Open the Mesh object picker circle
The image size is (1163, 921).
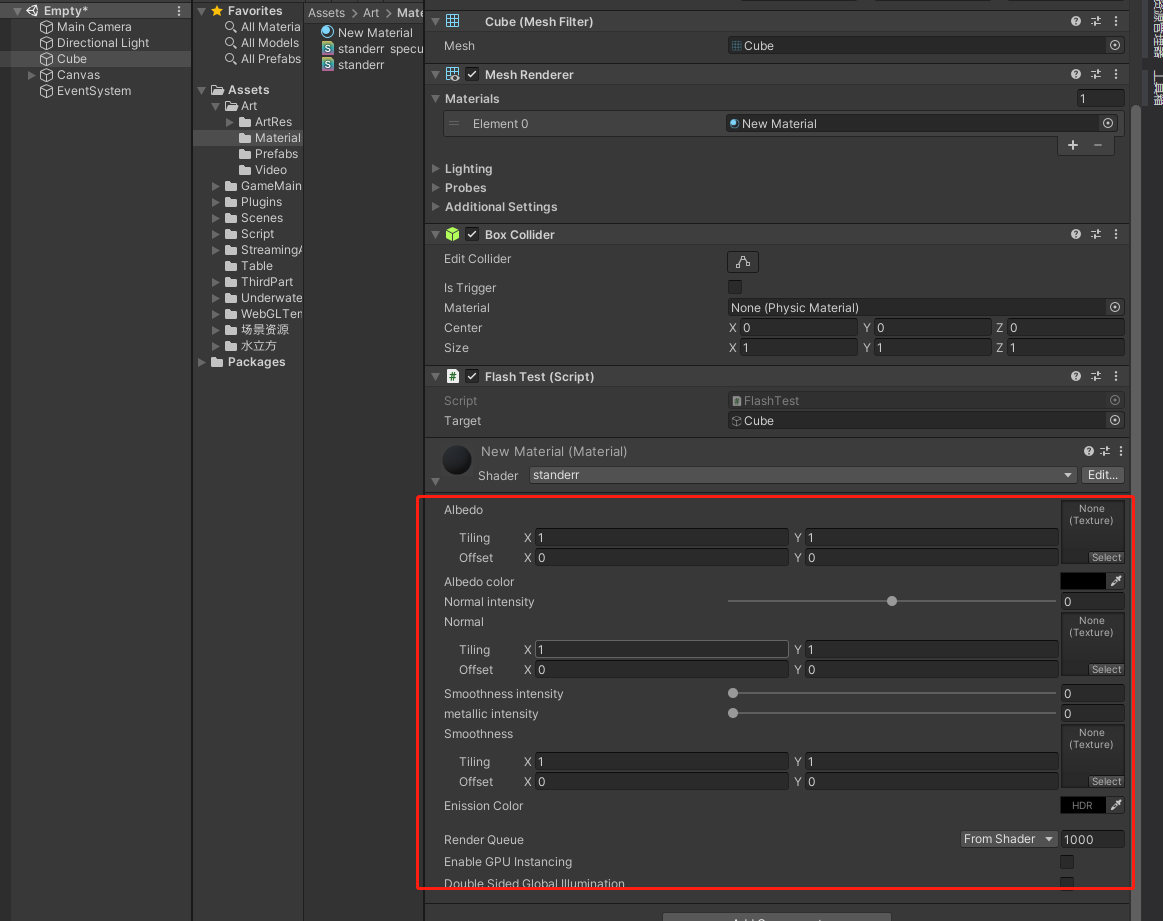click(1115, 46)
